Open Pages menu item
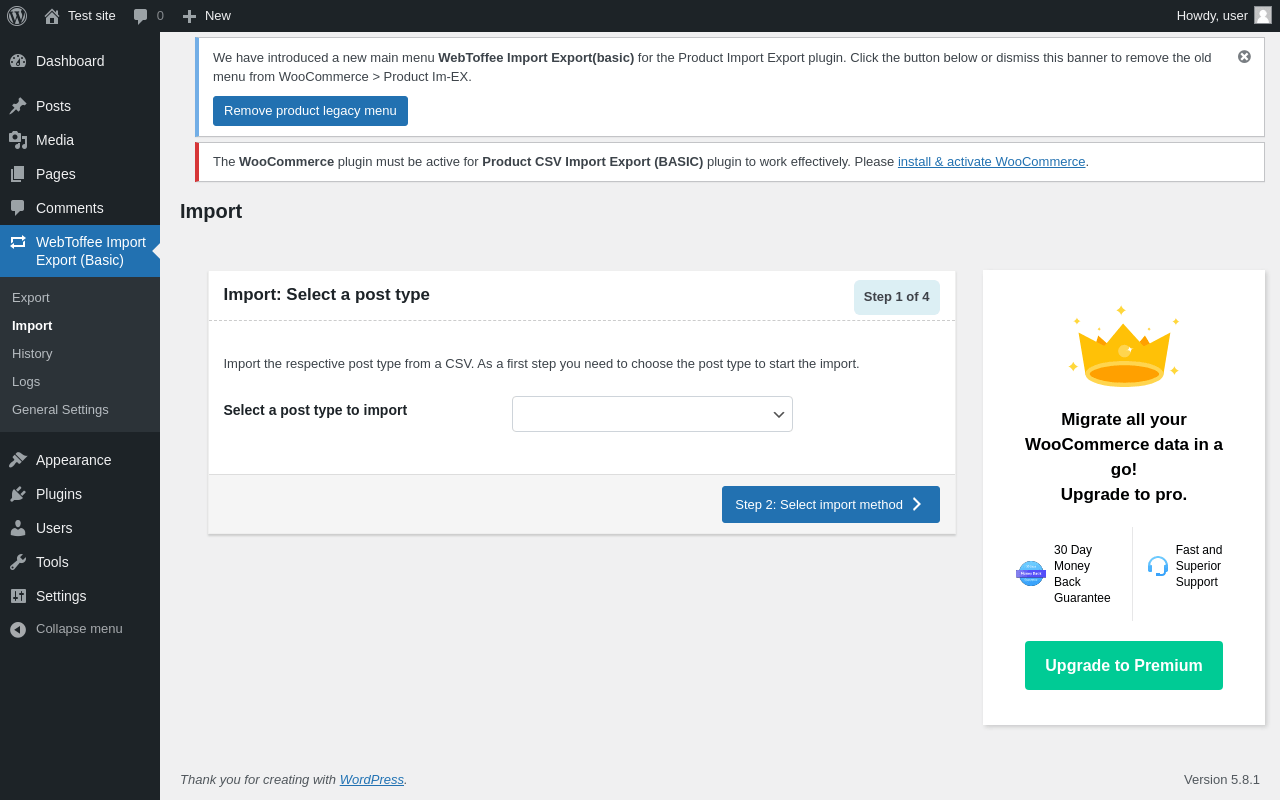The height and width of the screenshot is (800, 1280). tap(80, 174)
